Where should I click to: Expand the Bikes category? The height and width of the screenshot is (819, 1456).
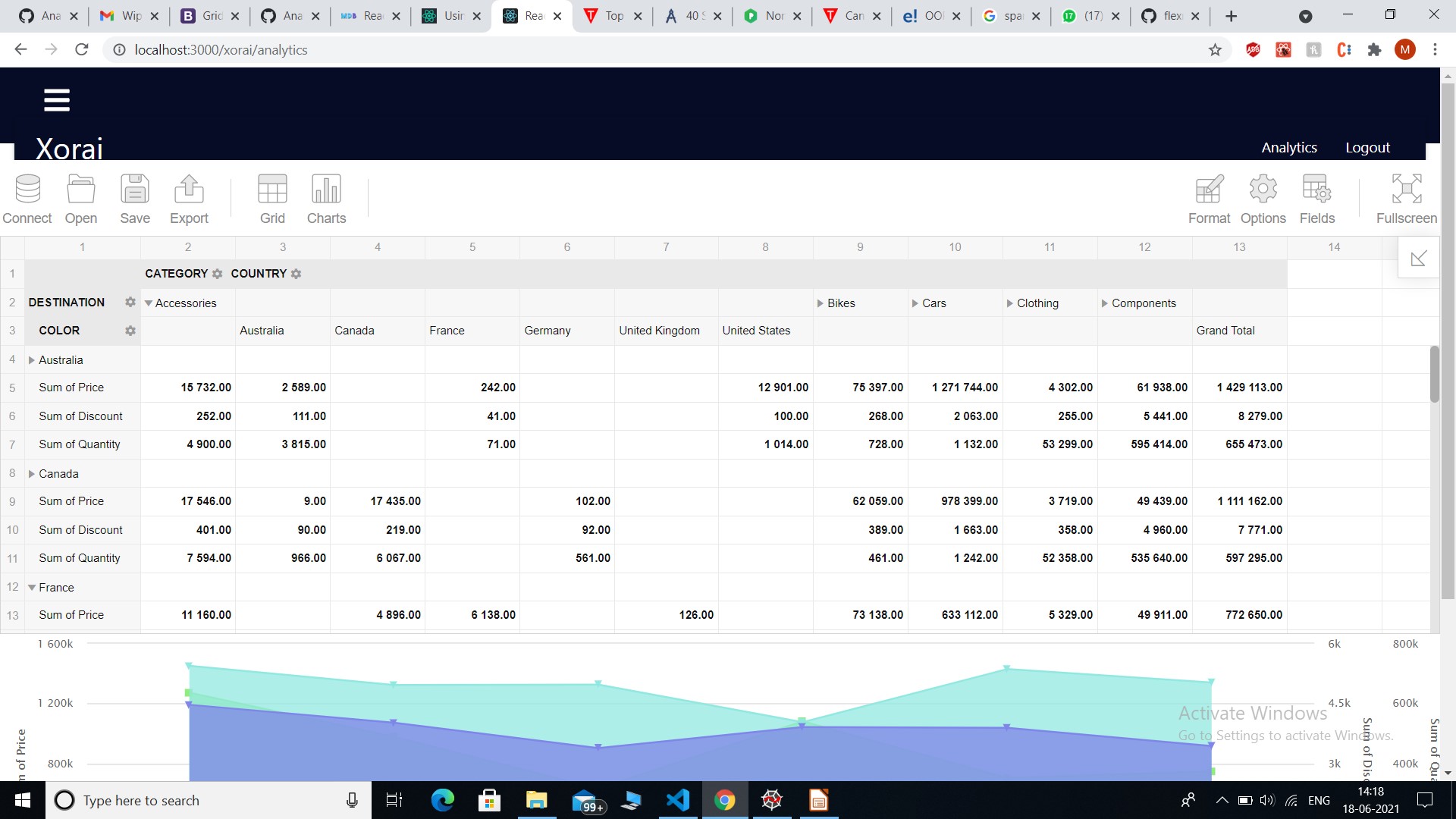821,303
